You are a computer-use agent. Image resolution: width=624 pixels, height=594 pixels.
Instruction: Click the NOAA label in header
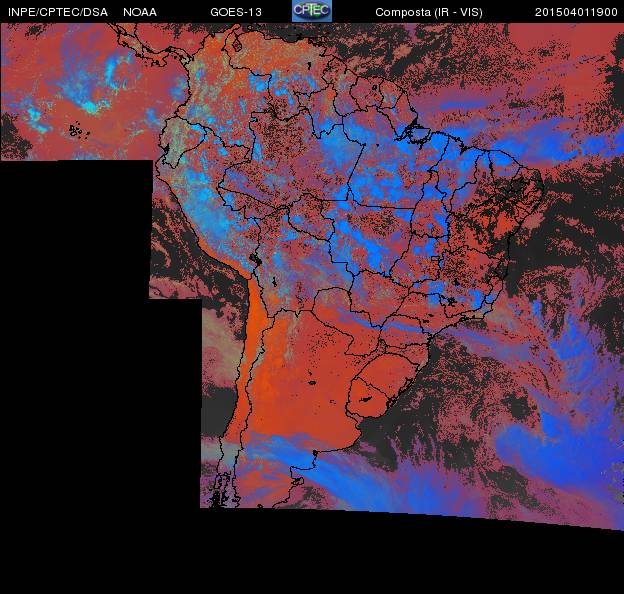click(x=140, y=12)
